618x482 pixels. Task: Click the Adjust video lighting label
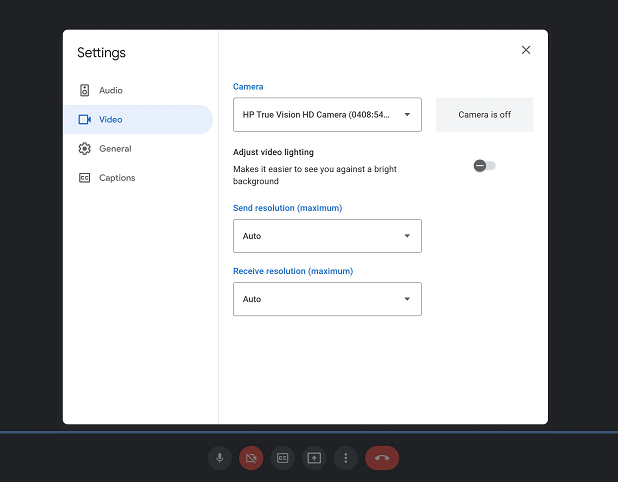[x=273, y=152]
